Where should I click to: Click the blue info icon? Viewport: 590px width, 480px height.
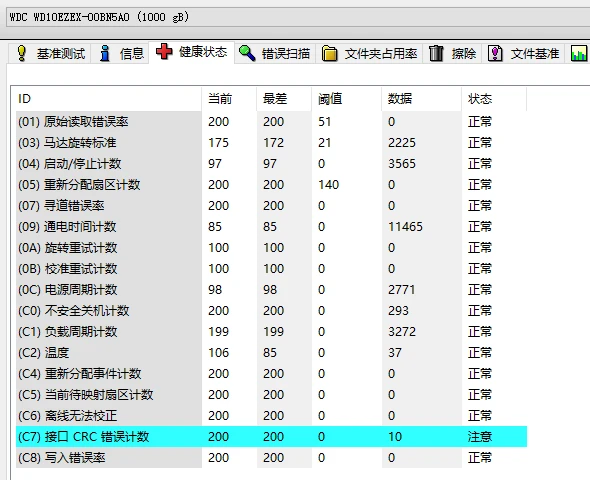click(x=105, y=53)
